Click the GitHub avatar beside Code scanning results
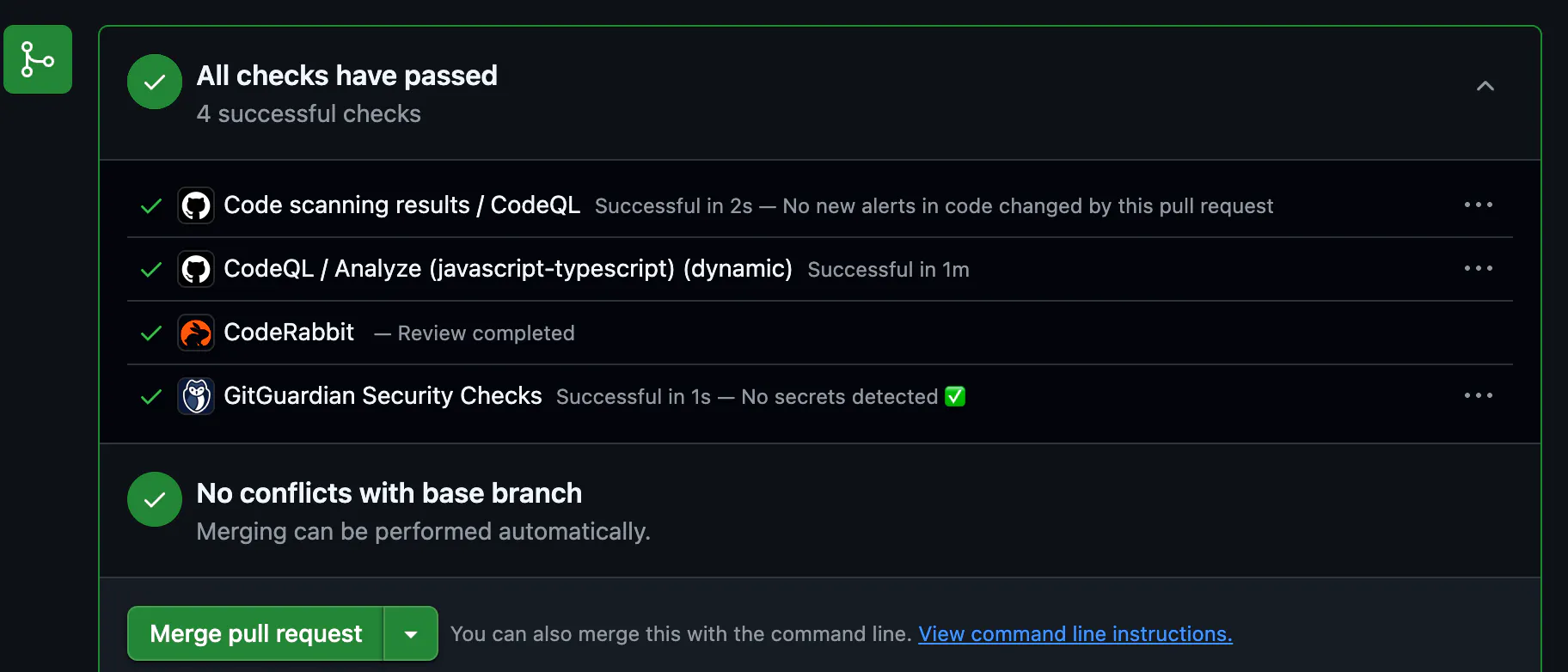1568x672 pixels. pyautogui.click(x=196, y=205)
